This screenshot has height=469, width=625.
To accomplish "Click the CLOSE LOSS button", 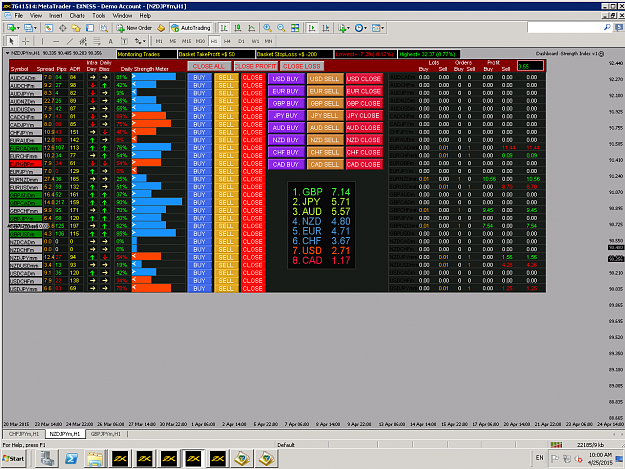I will 302,66.
